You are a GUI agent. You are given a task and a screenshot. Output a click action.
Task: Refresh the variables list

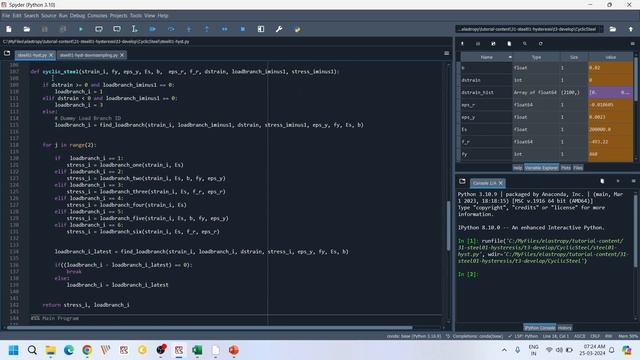(x=540, y=44)
